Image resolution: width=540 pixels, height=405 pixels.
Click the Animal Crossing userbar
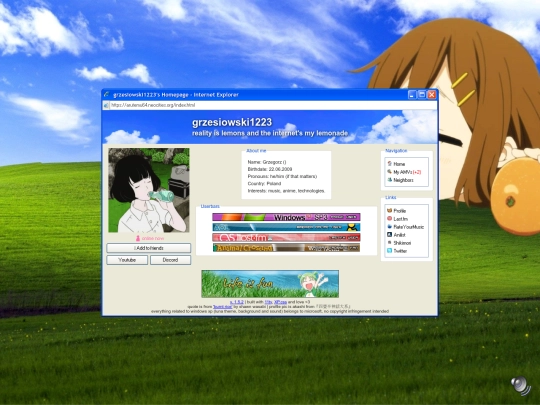(286, 248)
